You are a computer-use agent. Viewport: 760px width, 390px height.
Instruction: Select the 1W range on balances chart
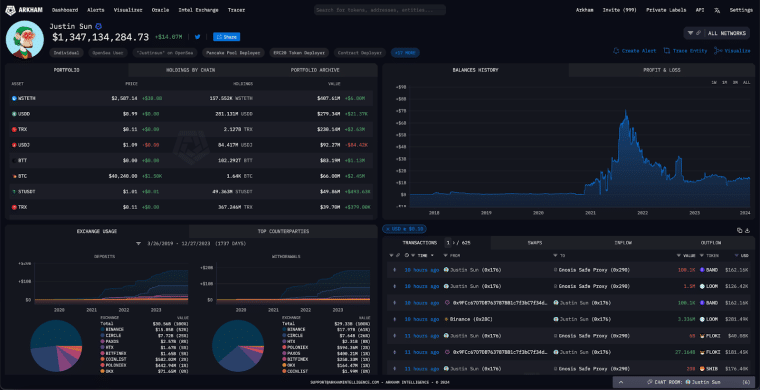point(714,82)
